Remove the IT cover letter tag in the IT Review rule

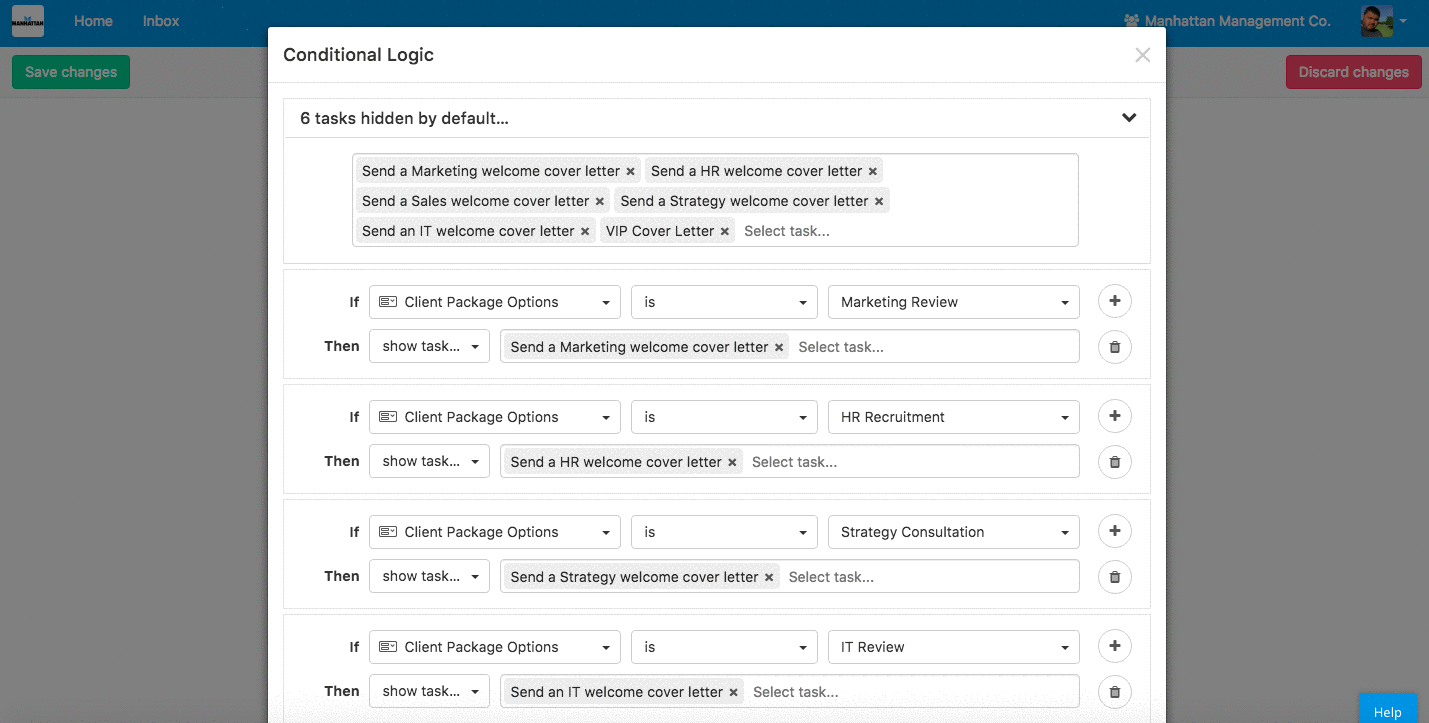pyautogui.click(x=733, y=693)
